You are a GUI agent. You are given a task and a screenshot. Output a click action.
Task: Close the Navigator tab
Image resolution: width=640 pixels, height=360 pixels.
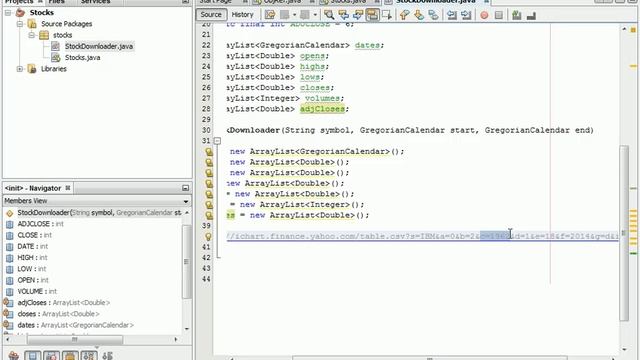[68, 188]
